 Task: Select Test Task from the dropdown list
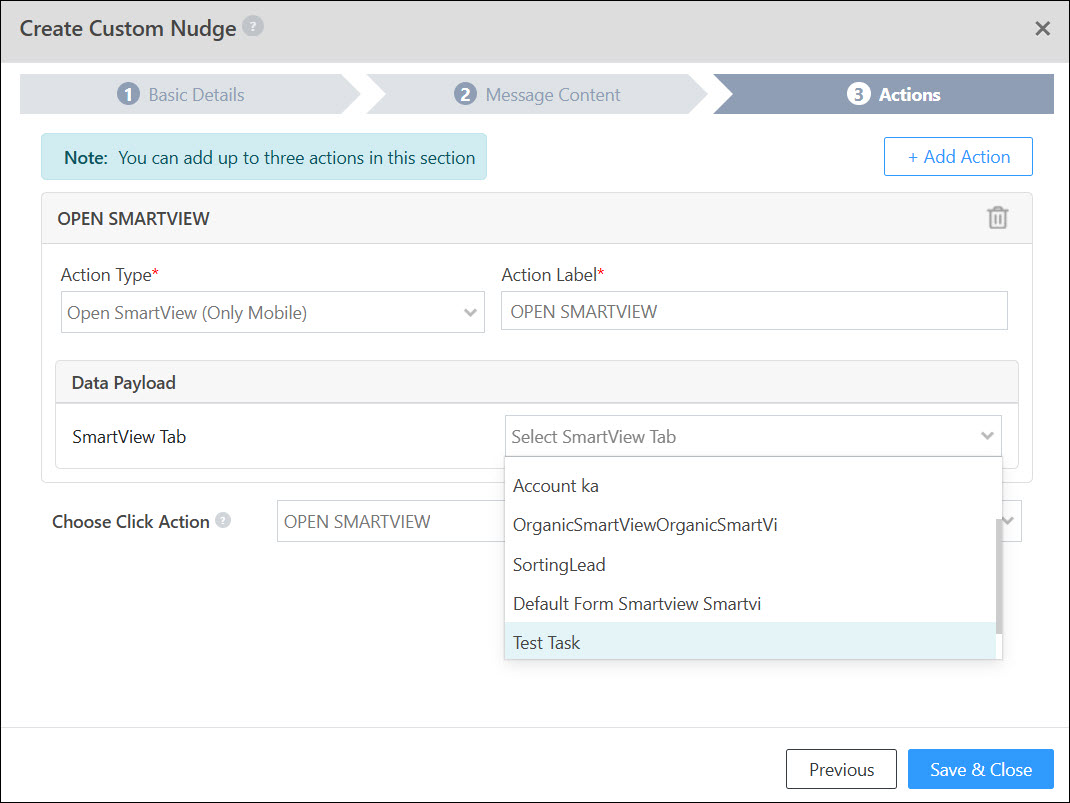[x=751, y=643]
